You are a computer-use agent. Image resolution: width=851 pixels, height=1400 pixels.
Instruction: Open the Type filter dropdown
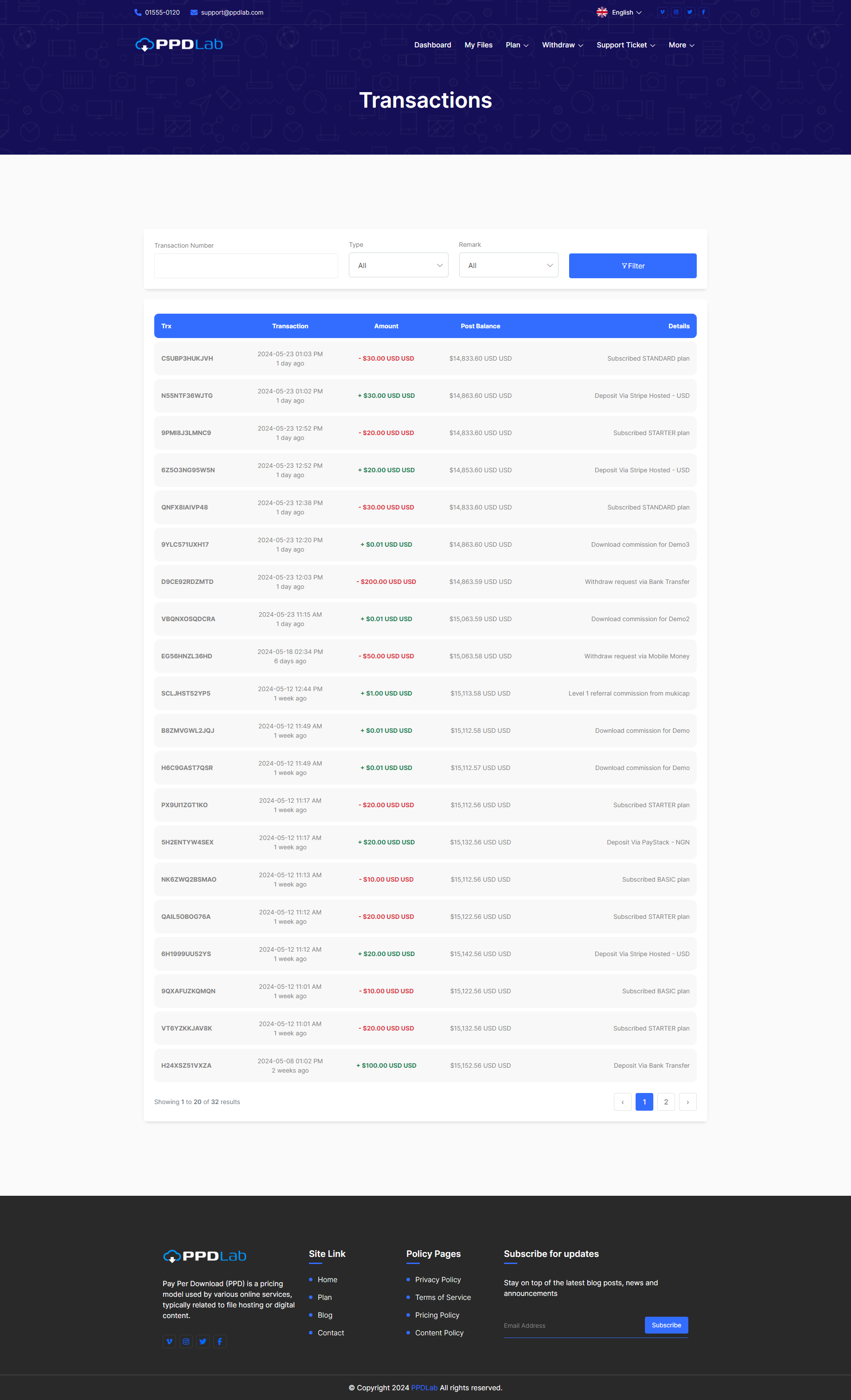tap(398, 265)
